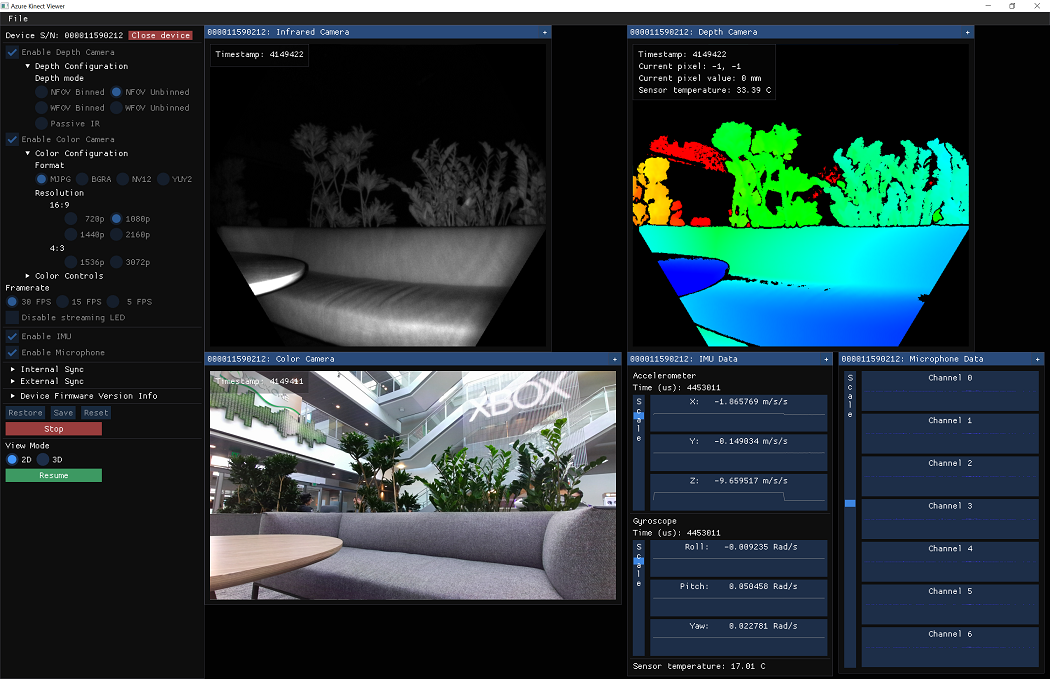Screen dimensions: 1050x679
Task: Click the Color Camera image view
Action: pyautogui.click(x=412, y=485)
